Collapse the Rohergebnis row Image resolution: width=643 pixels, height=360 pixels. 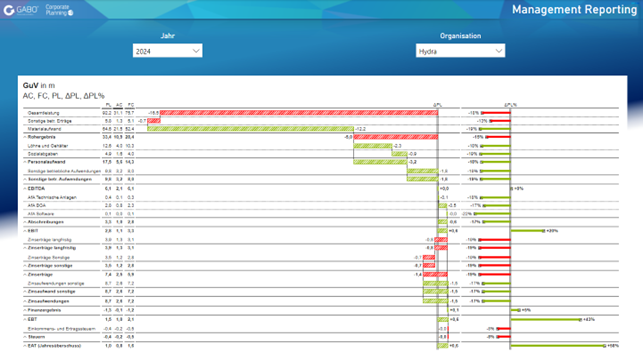[x=25, y=137]
